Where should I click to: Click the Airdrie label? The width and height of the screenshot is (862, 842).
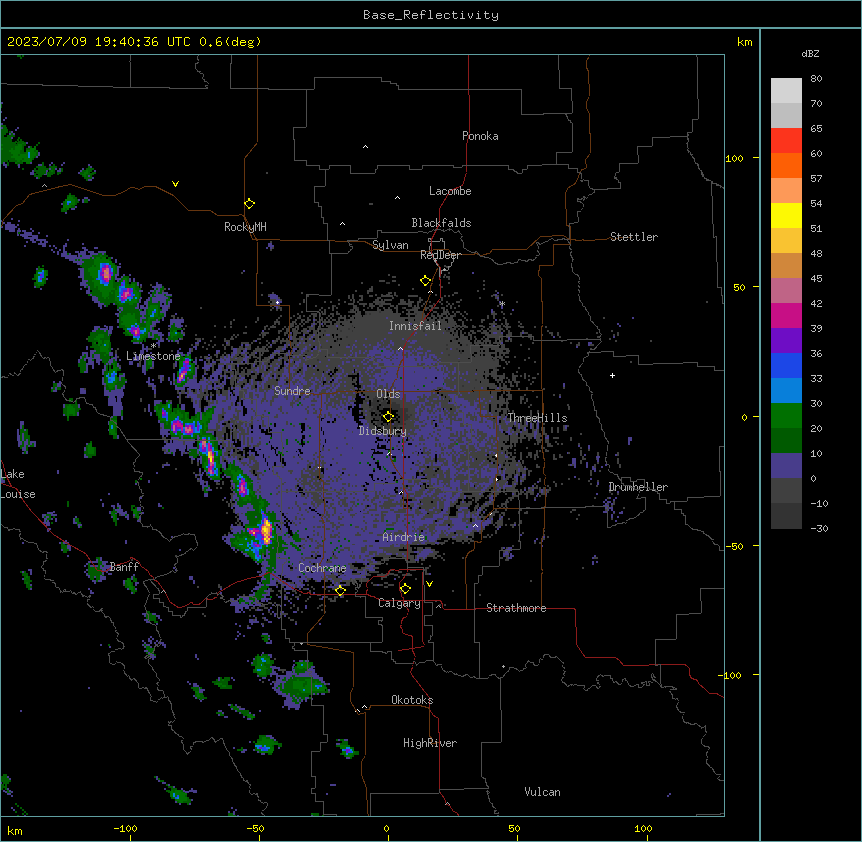pos(404,537)
